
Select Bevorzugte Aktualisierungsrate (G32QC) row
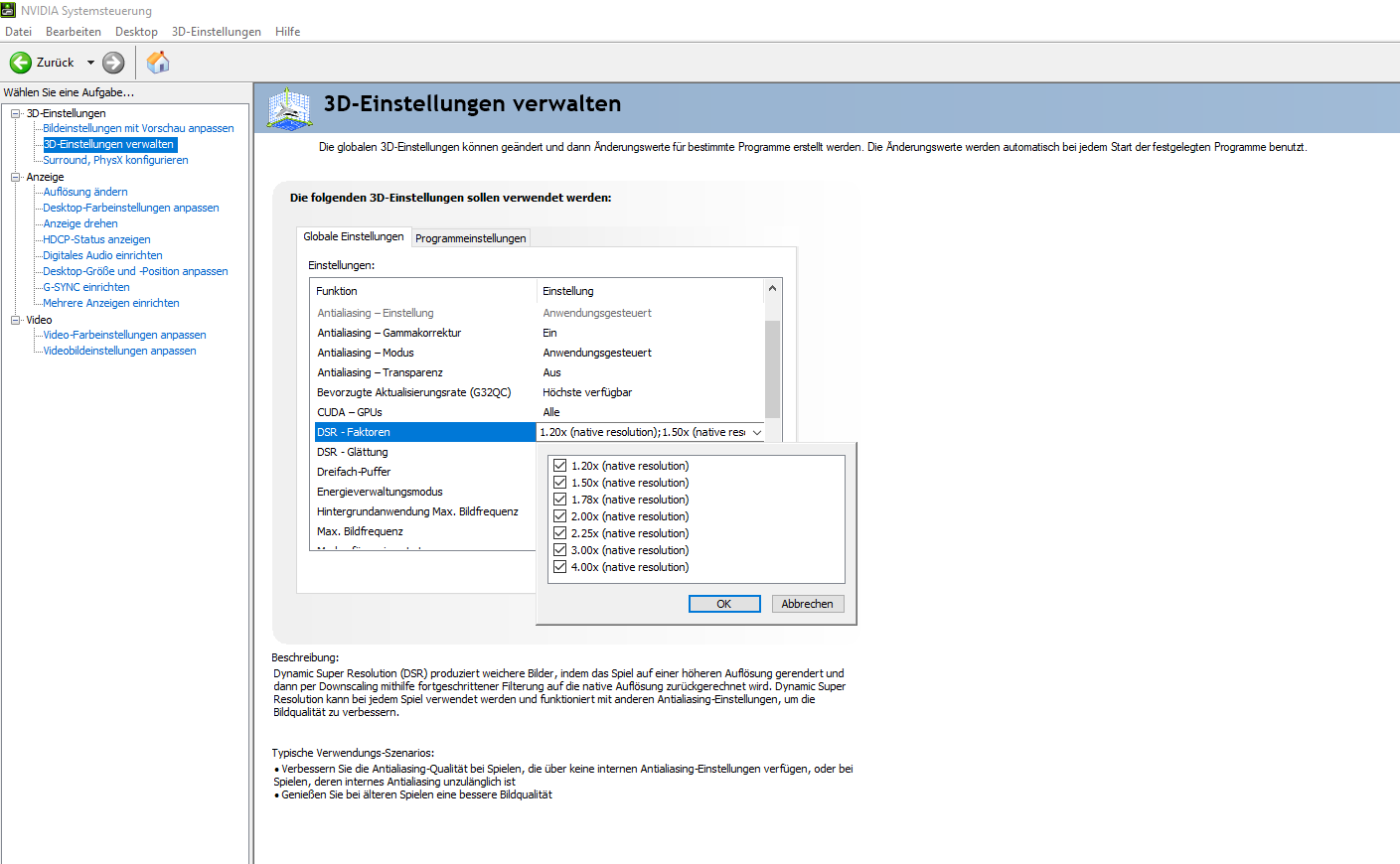pyautogui.click(x=538, y=392)
